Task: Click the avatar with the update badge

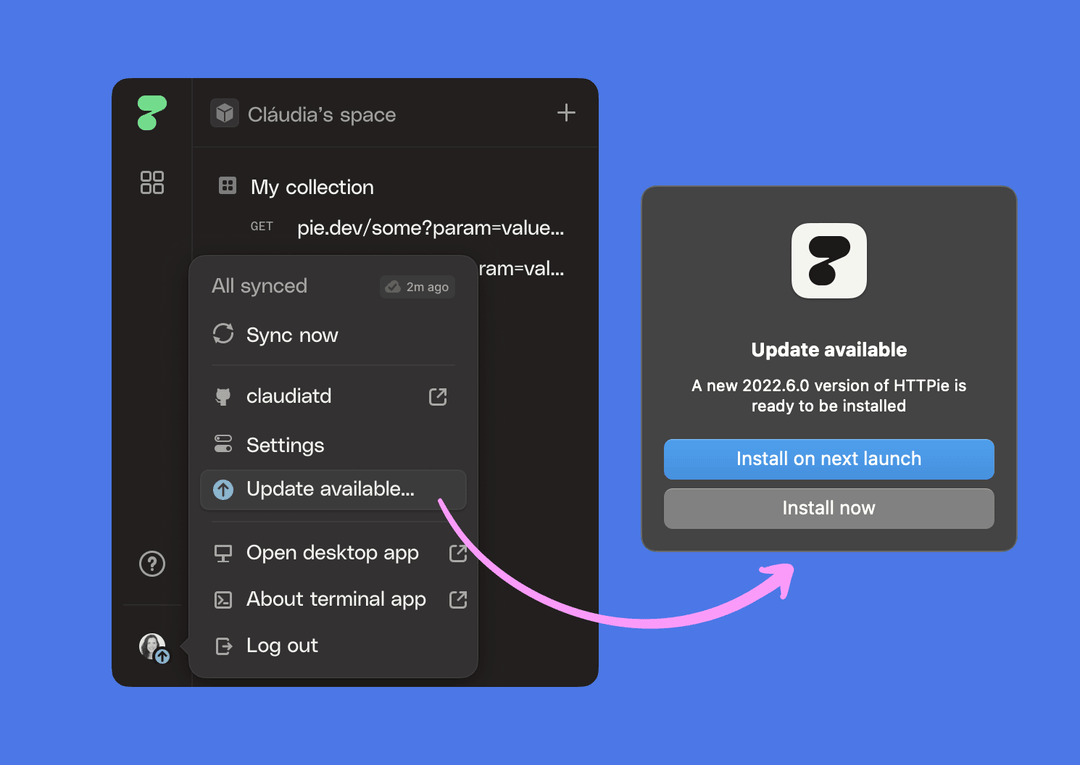Action: (152, 647)
